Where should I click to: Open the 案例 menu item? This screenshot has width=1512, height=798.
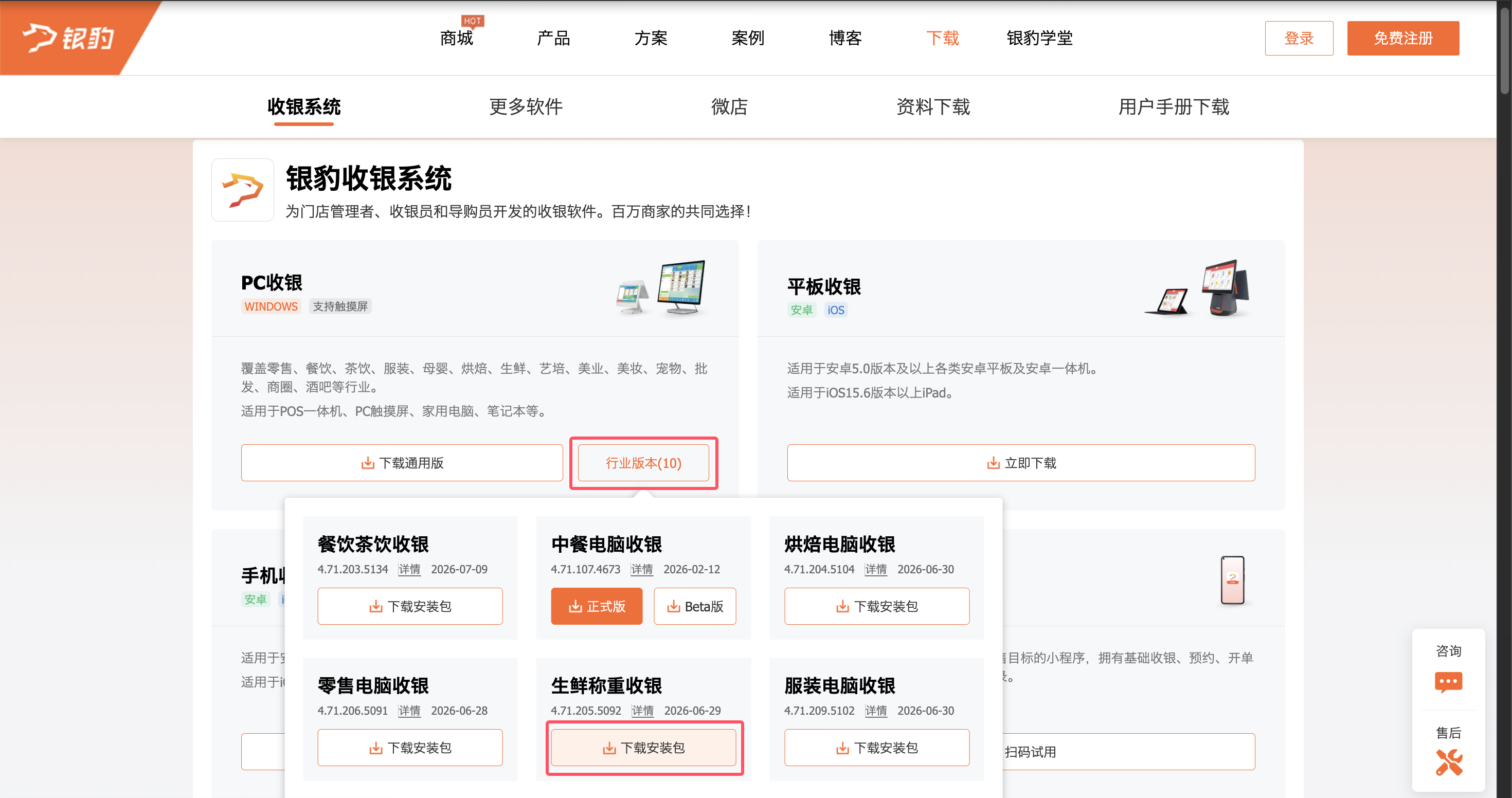pyautogui.click(x=748, y=38)
